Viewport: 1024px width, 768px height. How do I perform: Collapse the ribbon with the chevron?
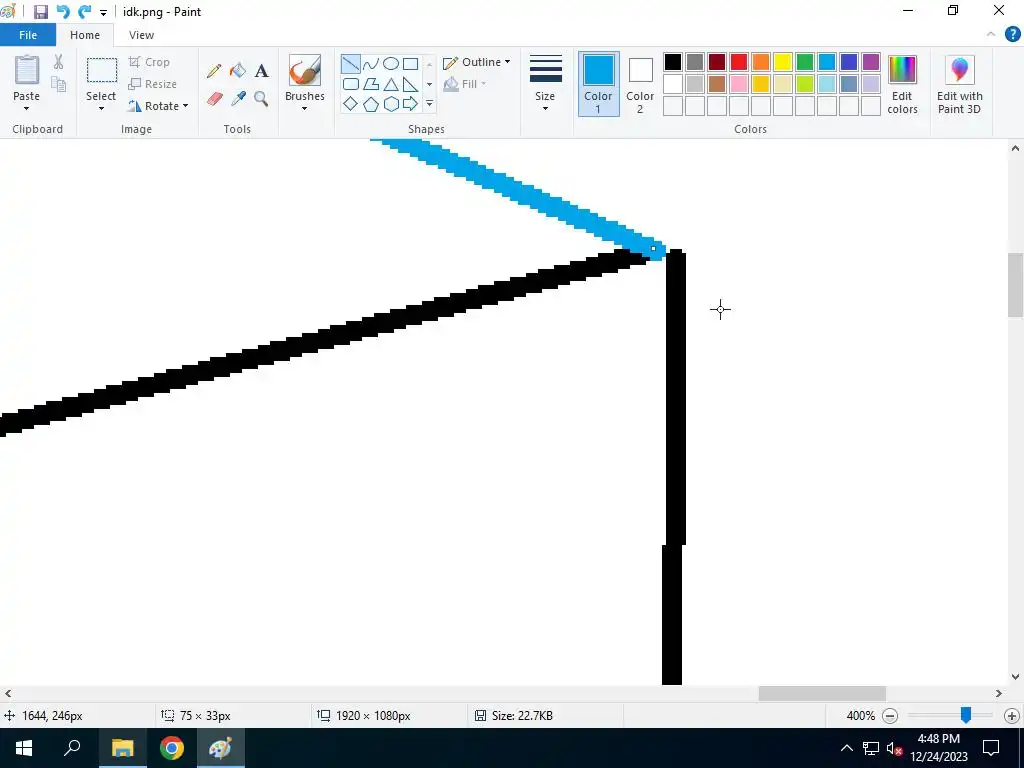click(991, 35)
